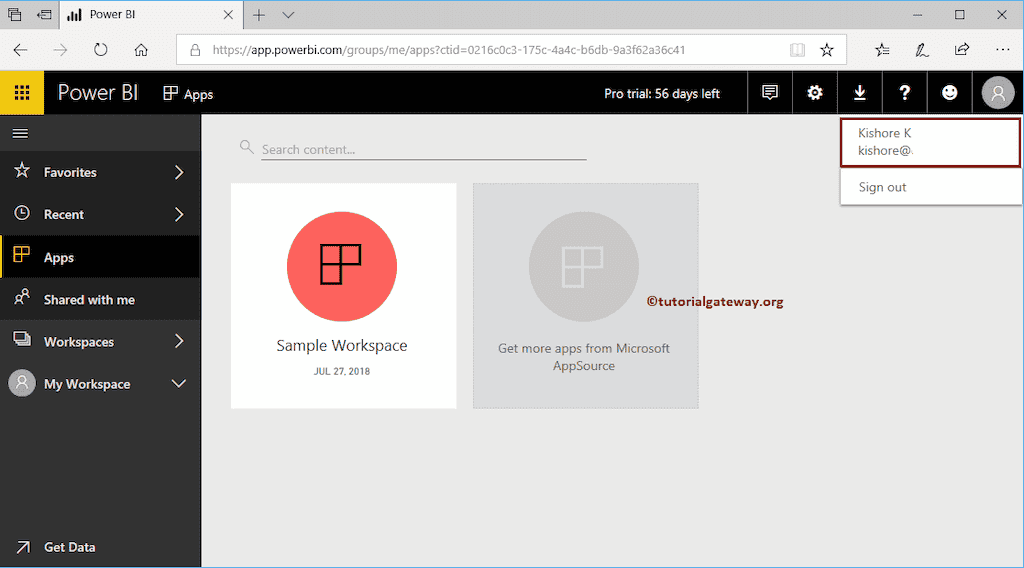Select the Power BI browser tab
Image resolution: width=1024 pixels, height=568 pixels.
[152, 14]
